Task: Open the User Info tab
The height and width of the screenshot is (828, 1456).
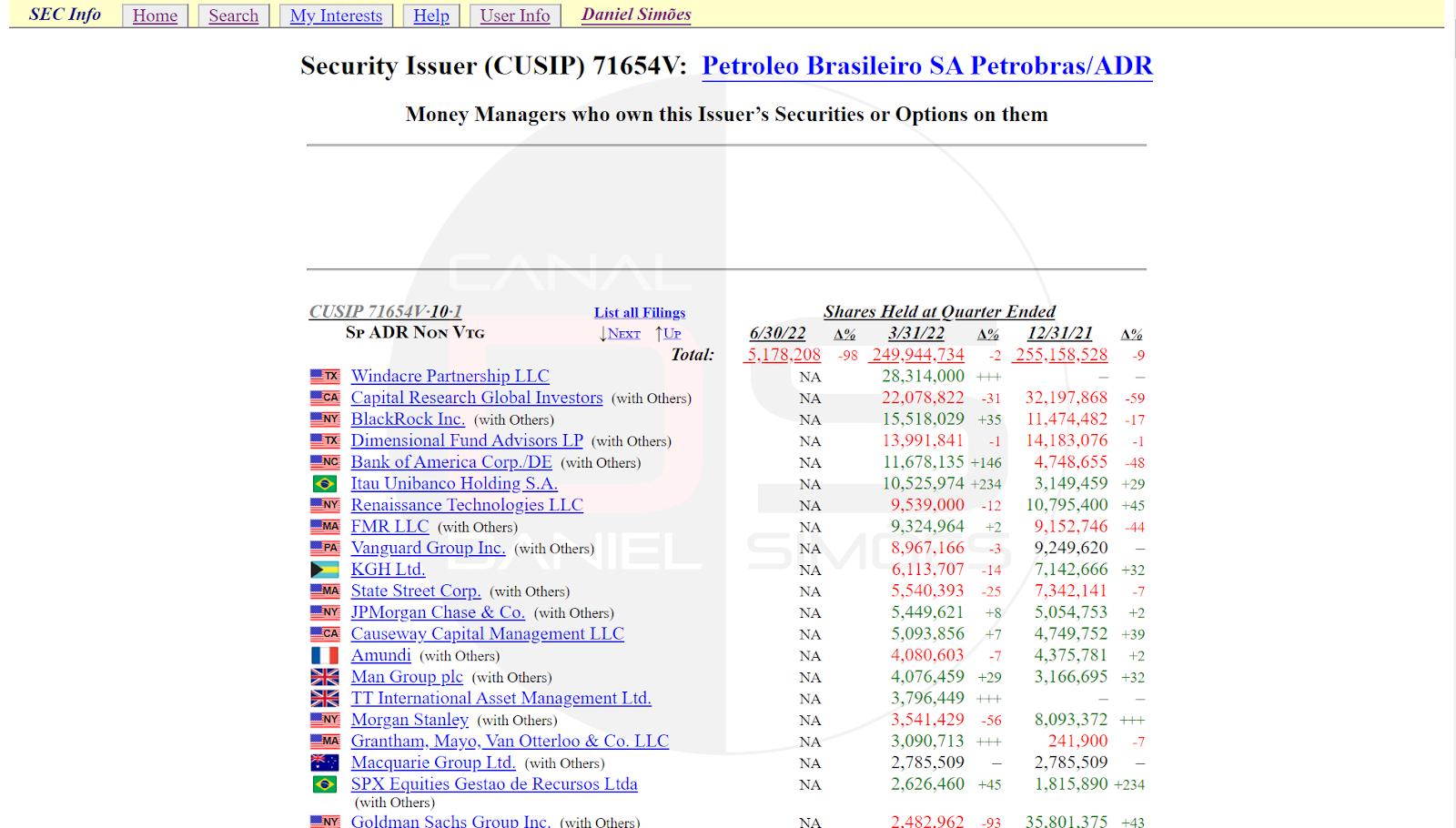Action: point(515,15)
